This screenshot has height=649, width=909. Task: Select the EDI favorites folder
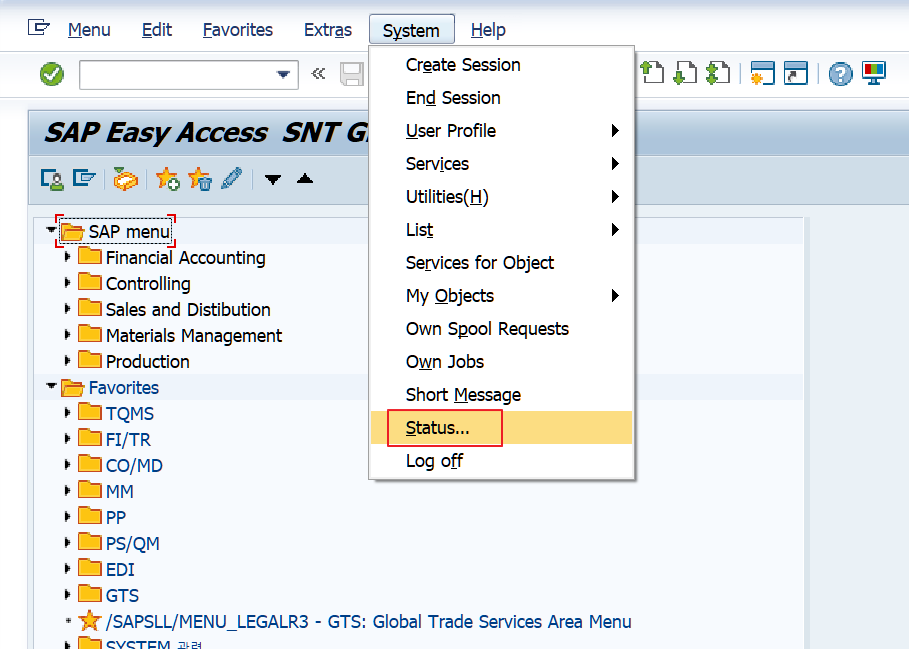pos(120,570)
